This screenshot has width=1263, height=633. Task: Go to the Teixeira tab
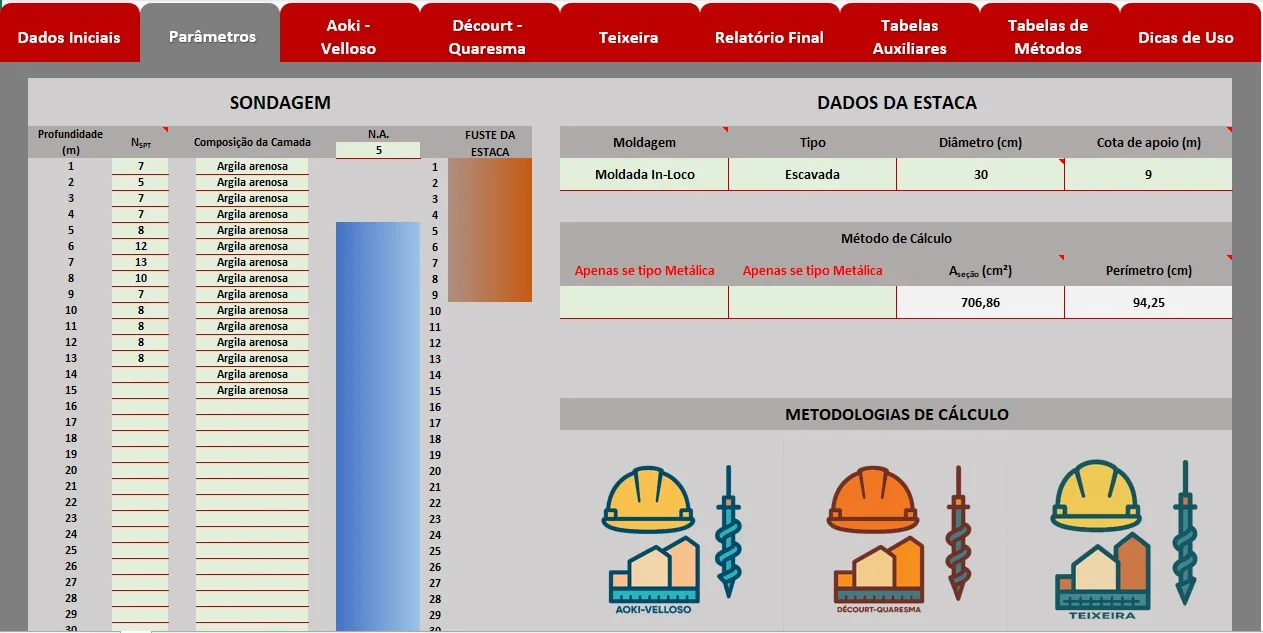click(x=629, y=37)
